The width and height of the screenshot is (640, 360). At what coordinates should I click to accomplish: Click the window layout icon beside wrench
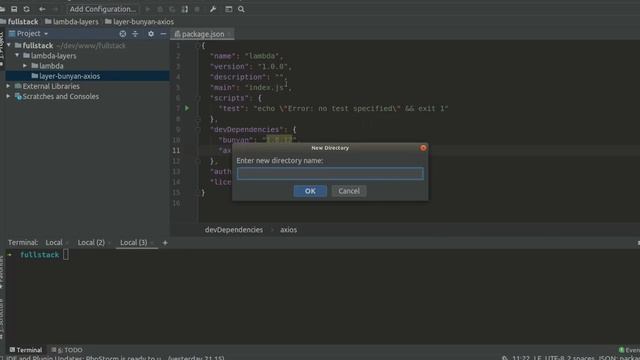229,9
